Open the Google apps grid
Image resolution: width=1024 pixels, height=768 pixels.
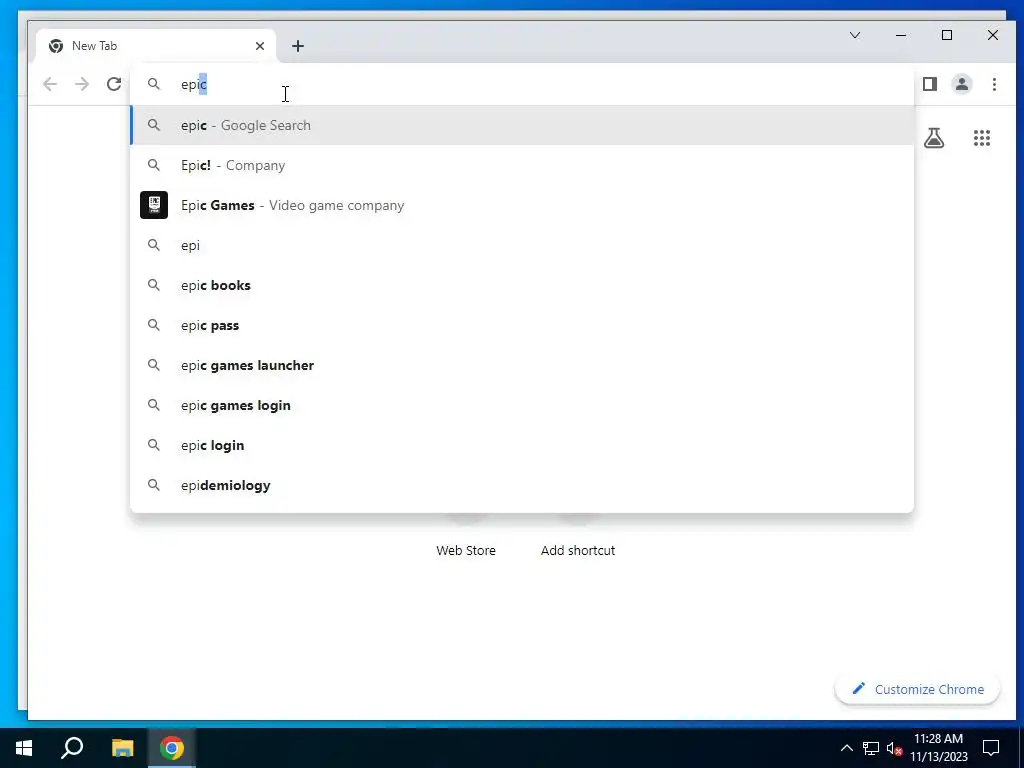[982, 138]
